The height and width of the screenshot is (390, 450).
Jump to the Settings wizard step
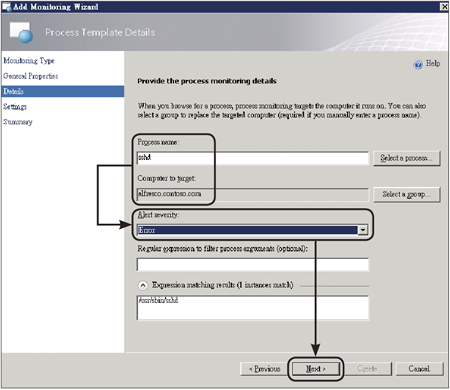pos(15,107)
